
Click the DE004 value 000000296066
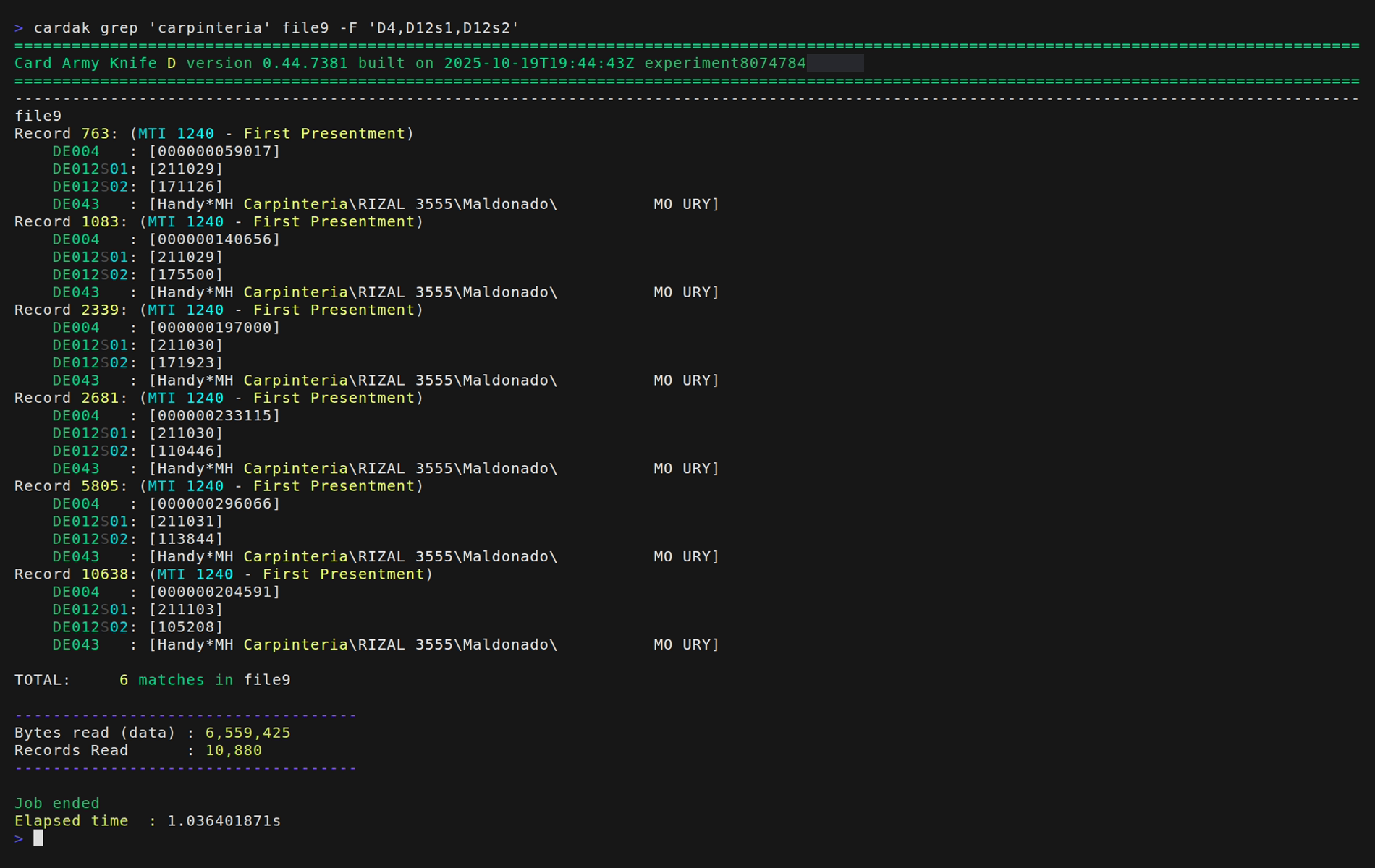pos(214,504)
